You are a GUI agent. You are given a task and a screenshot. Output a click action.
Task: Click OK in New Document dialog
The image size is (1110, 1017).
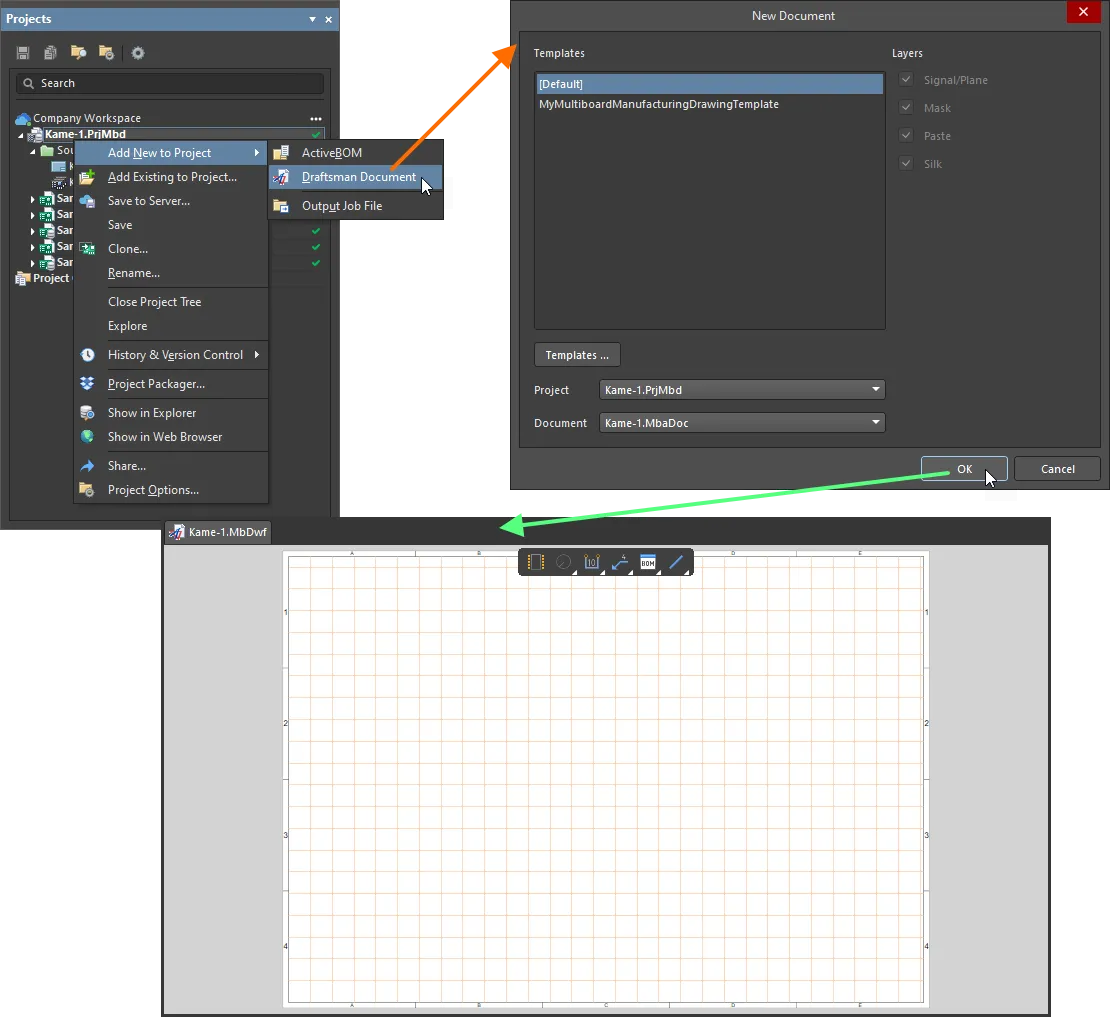(964, 469)
